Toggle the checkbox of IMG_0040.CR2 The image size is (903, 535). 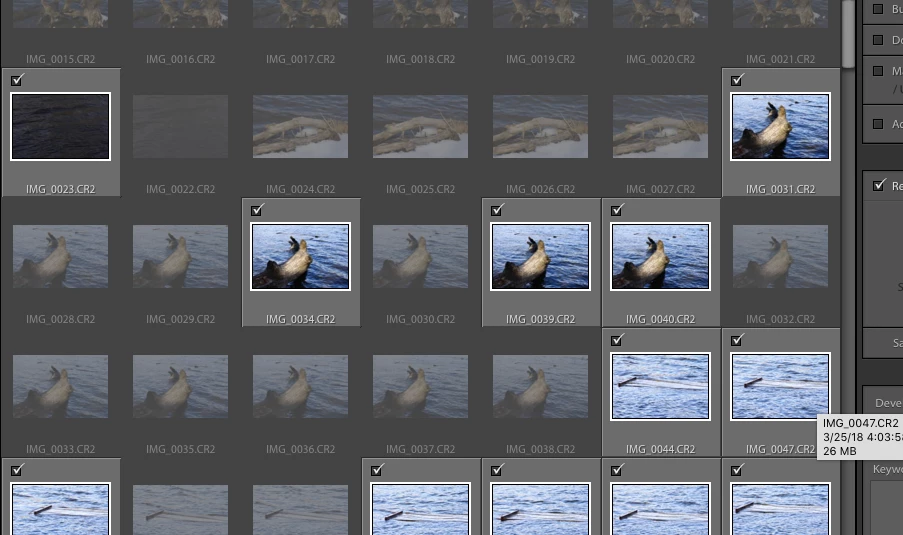click(617, 210)
